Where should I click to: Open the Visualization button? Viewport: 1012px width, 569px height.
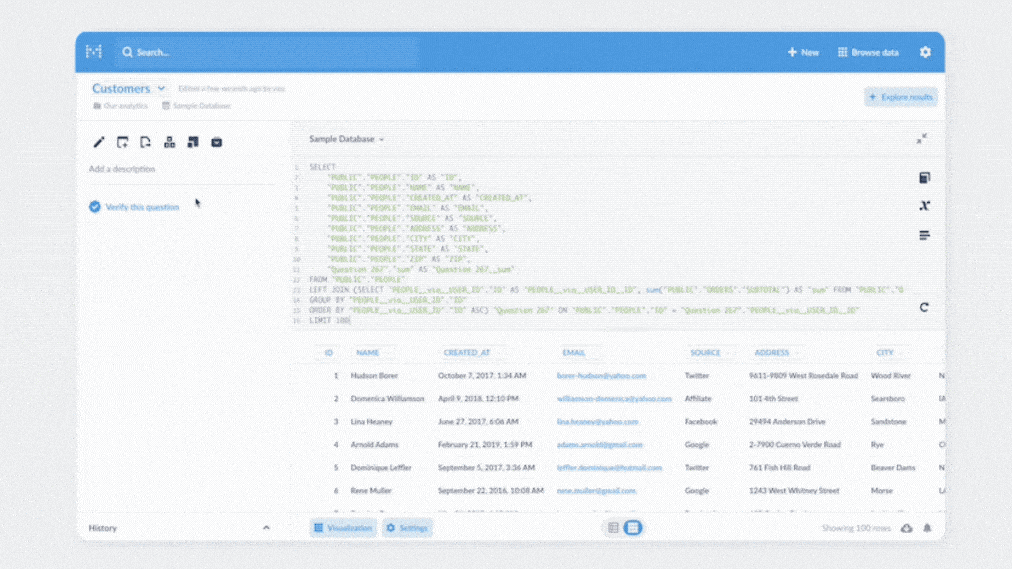click(x=343, y=528)
